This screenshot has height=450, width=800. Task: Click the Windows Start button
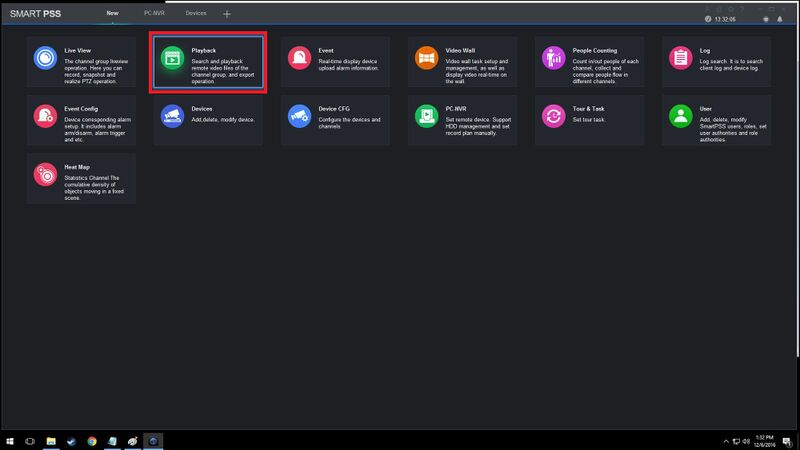[x=8, y=441]
